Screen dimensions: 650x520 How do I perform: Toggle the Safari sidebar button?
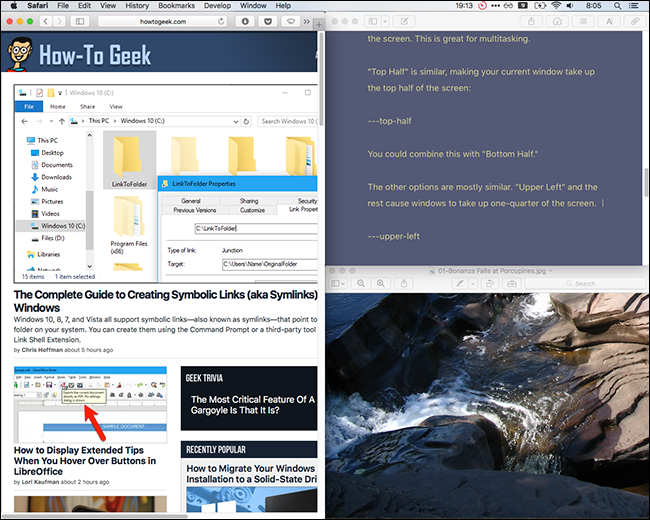tap(80, 21)
